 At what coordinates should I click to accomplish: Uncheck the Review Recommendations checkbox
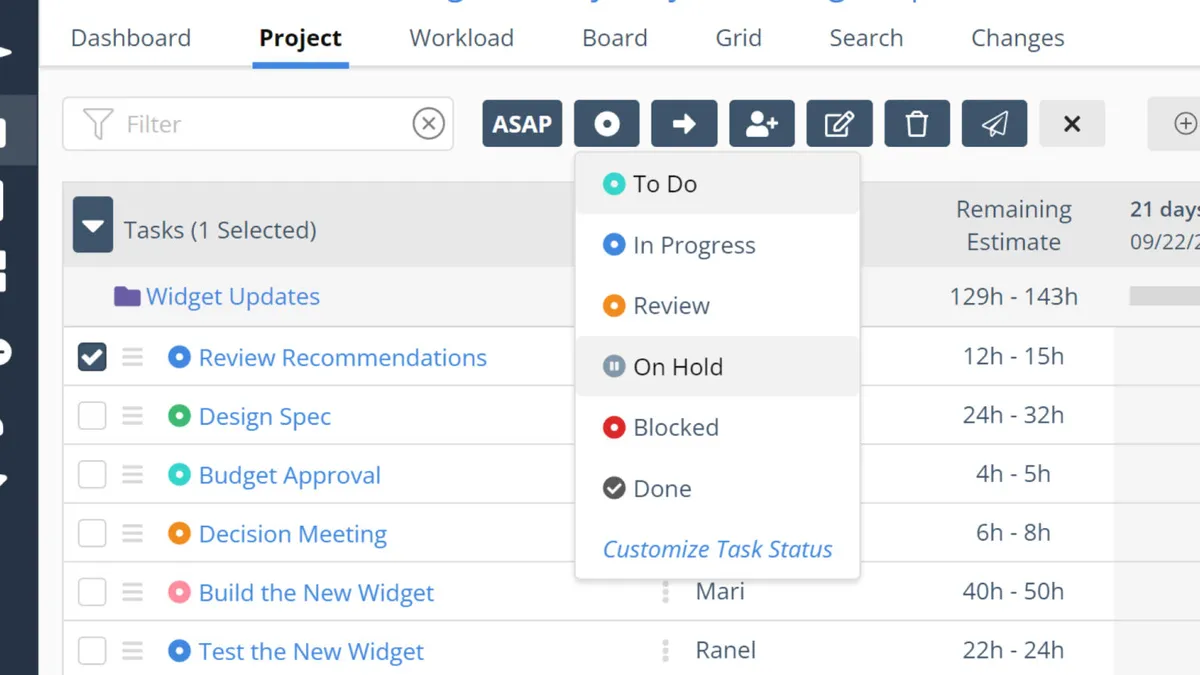pos(92,357)
